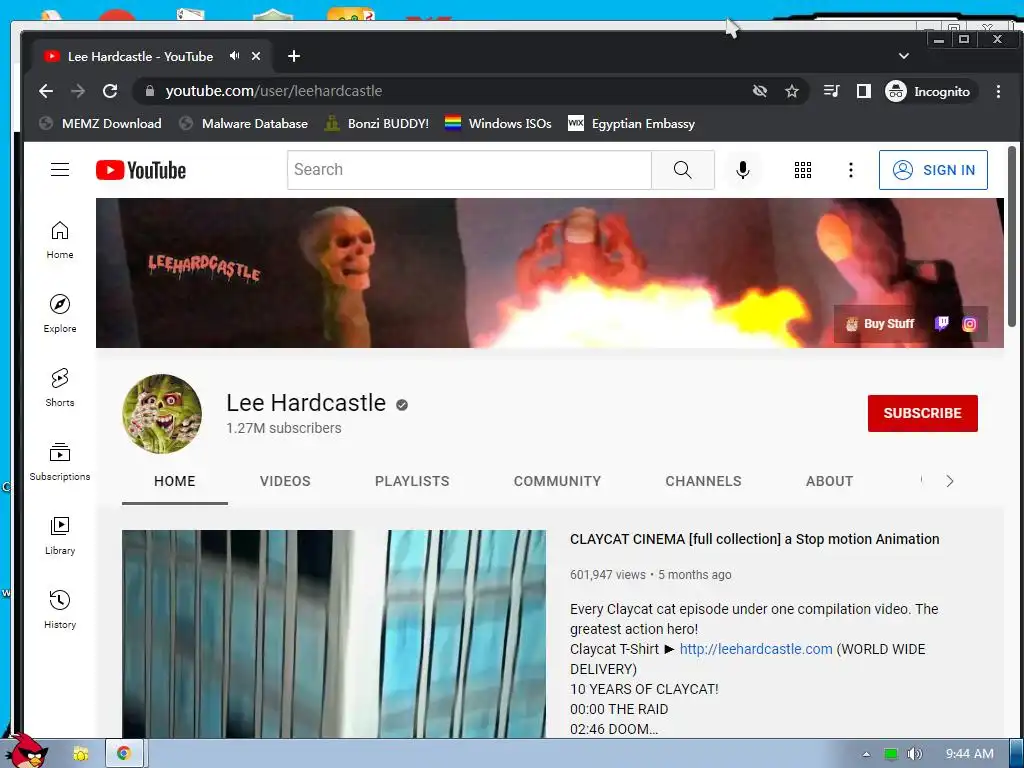Image resolution: width=1024 pixels, height=768 pixels.
Task: Open Library in the sidebar
Action: click(x=60, y=536)
